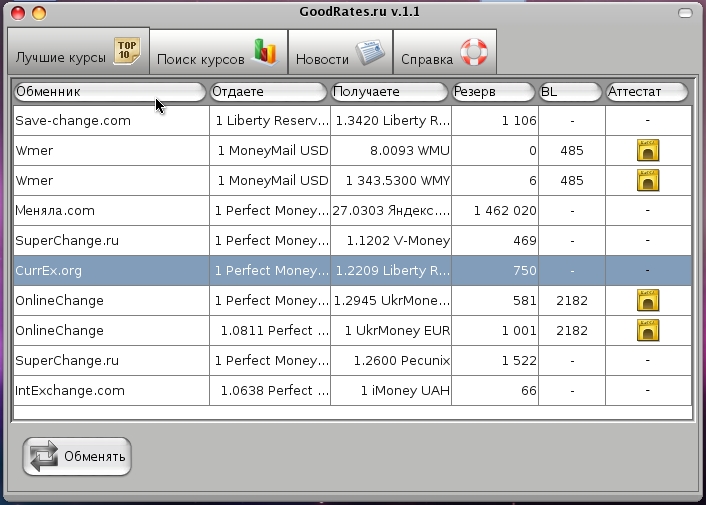The width and height of the screenshot is (706, 505).
Task: Select the IntExchange.com row
Action: point(353,391)
